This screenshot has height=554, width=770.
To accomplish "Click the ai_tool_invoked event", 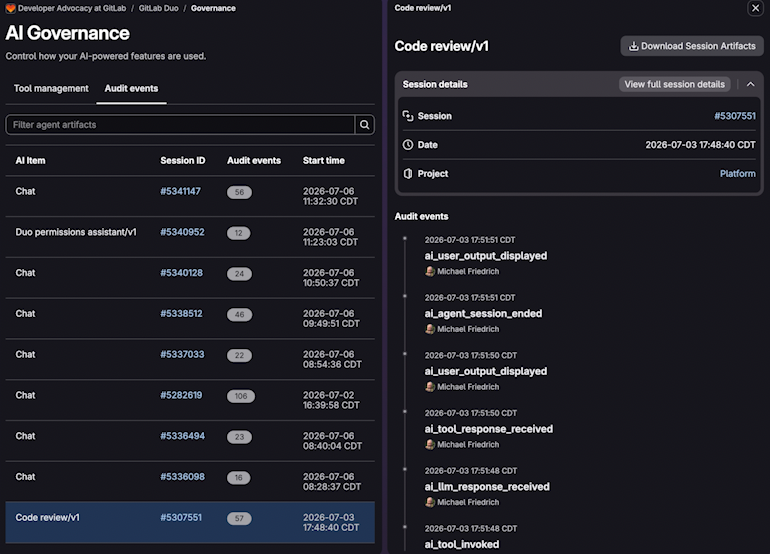I will click(462, 544).
